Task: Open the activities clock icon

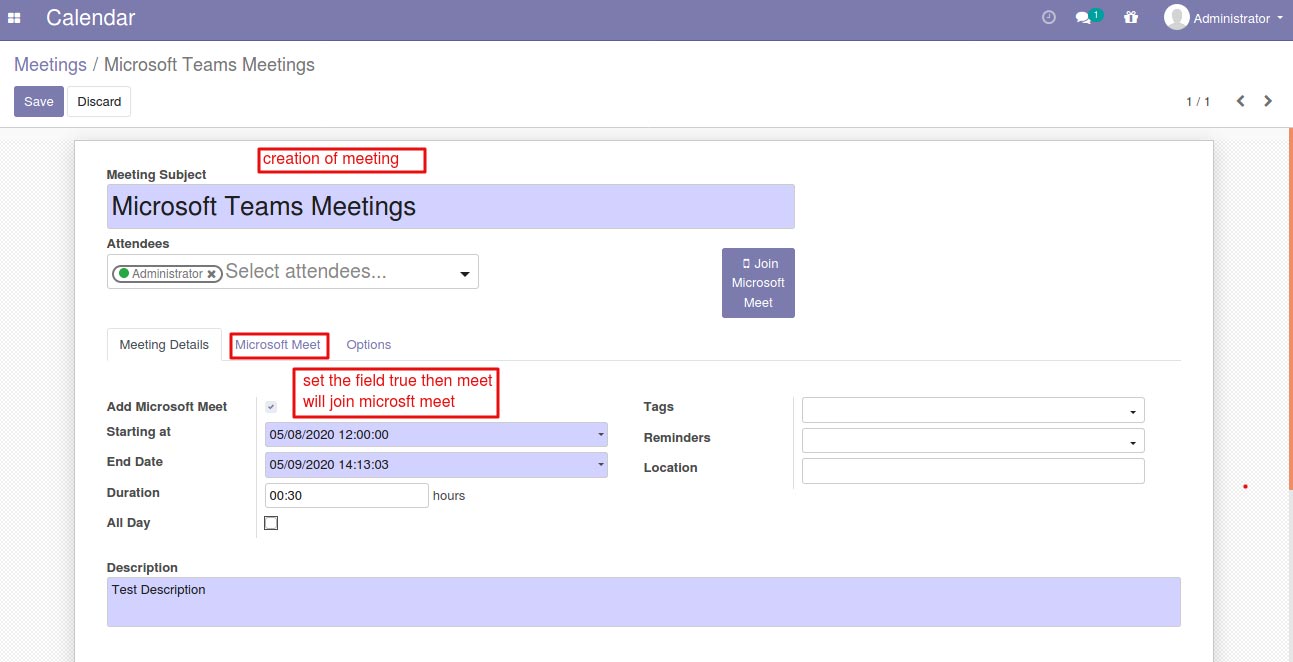Action: pos(1049,17)
